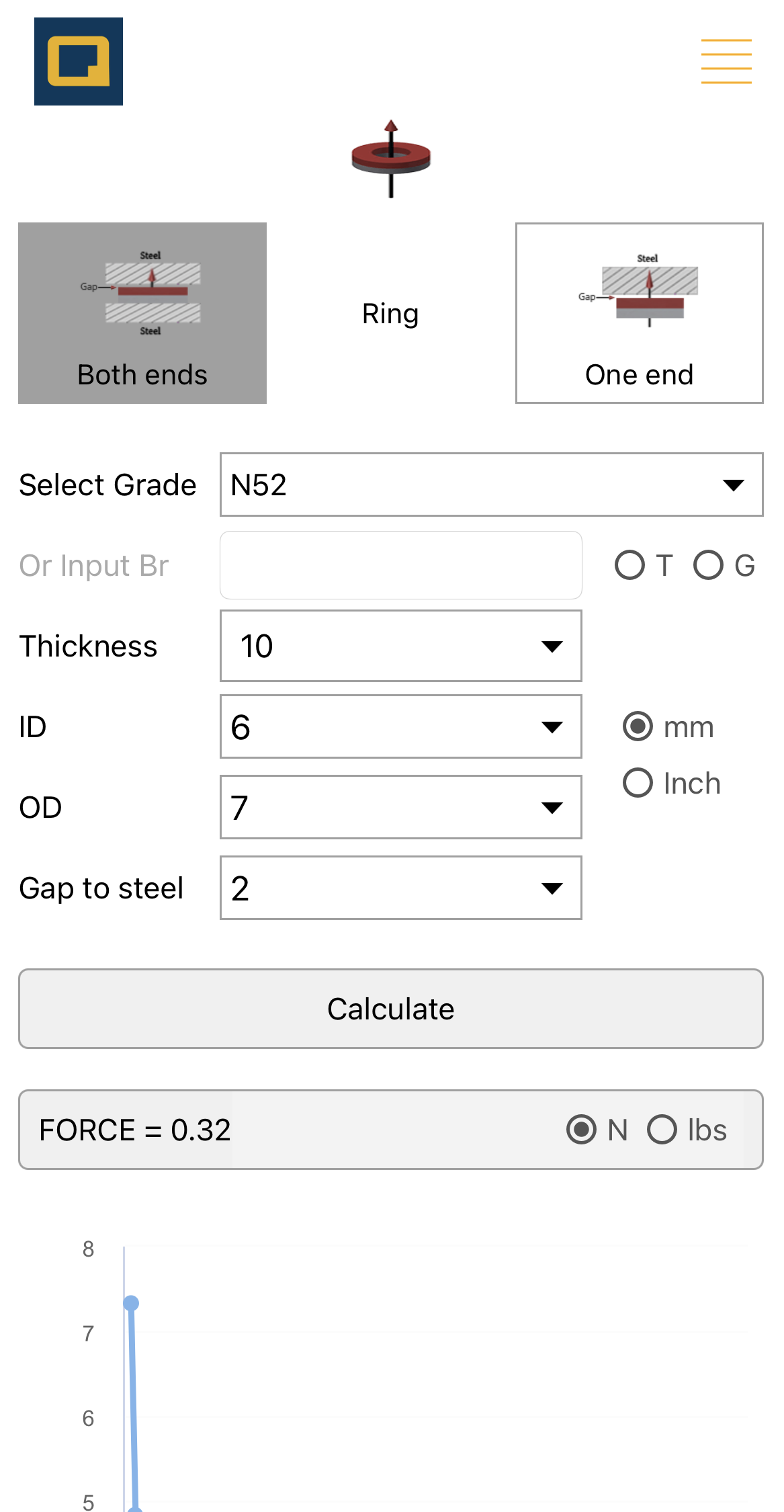Expand the Thickness dropdown
Screen dimensions: 784x1512
click(x=400, y=646)
